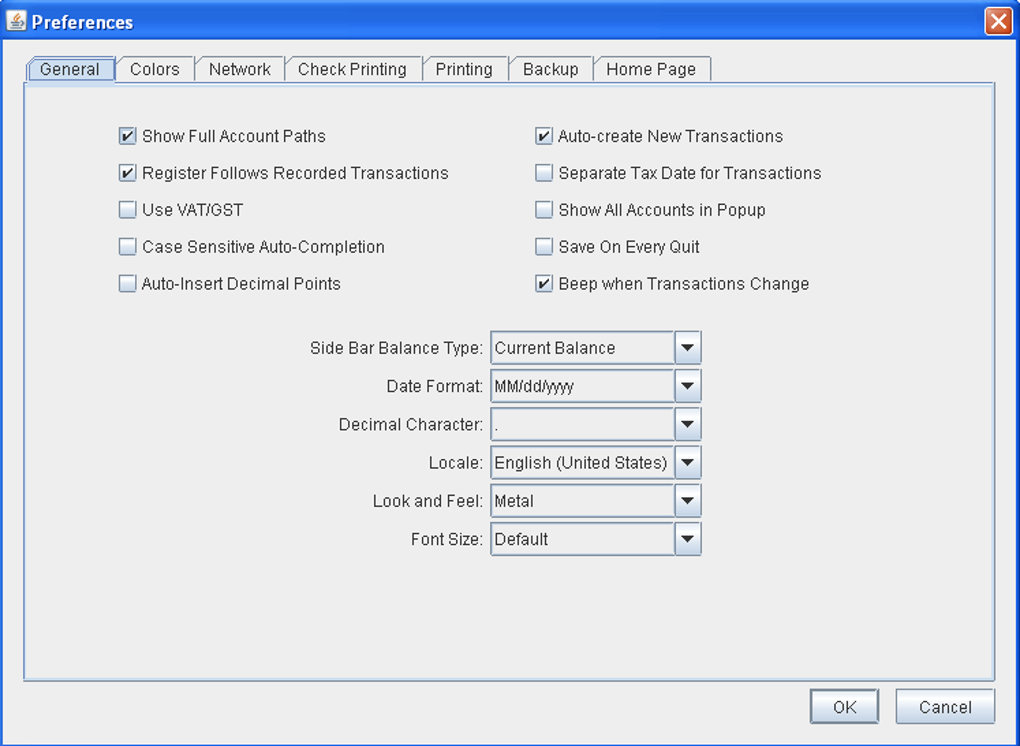
Task: Enable Separate Tax Date for Transactions
Action: point(544,173)
